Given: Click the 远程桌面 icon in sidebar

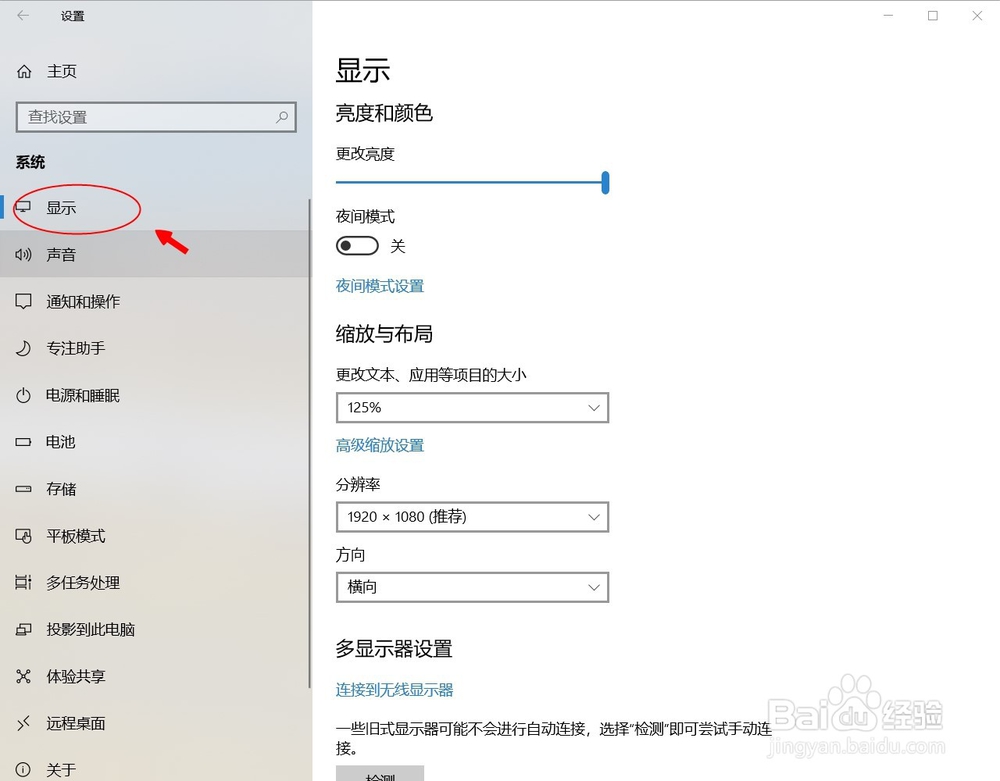Looking at the screenshot, I should (x=23, y=723).
